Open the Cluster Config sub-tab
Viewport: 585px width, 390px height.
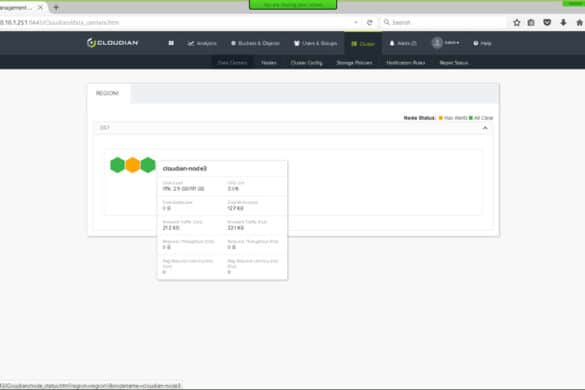click(306, 62)
